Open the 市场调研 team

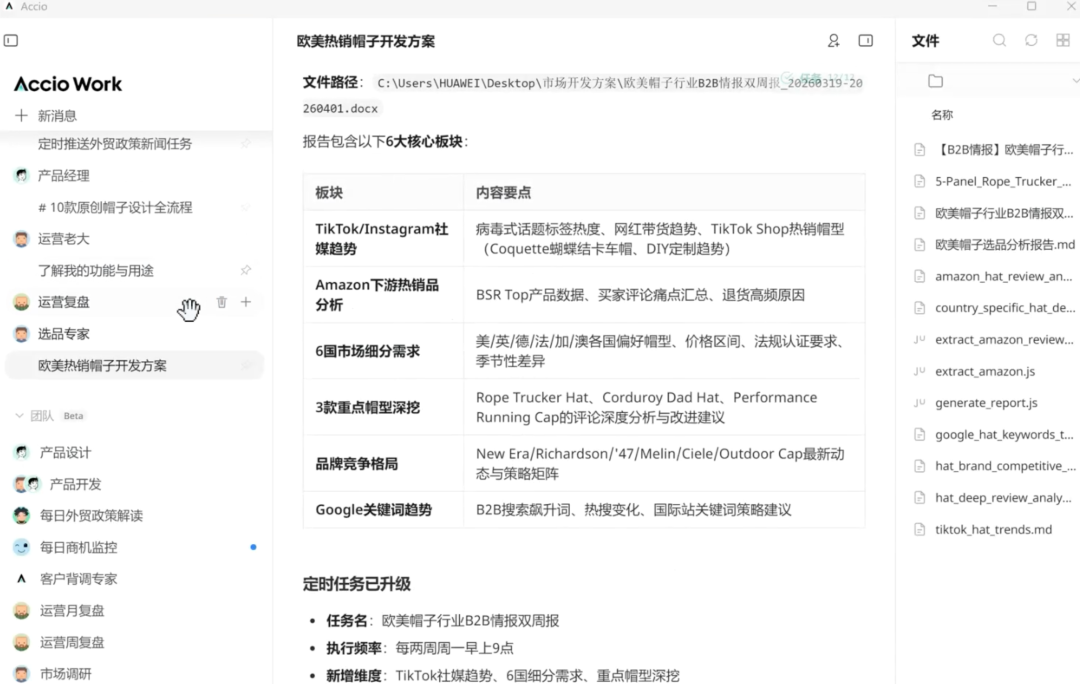(65, 674)
